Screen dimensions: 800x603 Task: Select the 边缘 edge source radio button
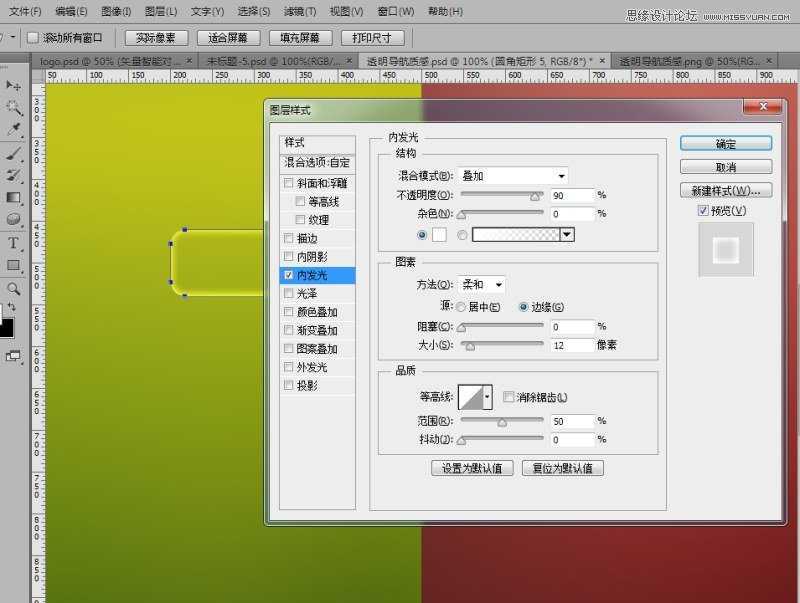point(523,305)
